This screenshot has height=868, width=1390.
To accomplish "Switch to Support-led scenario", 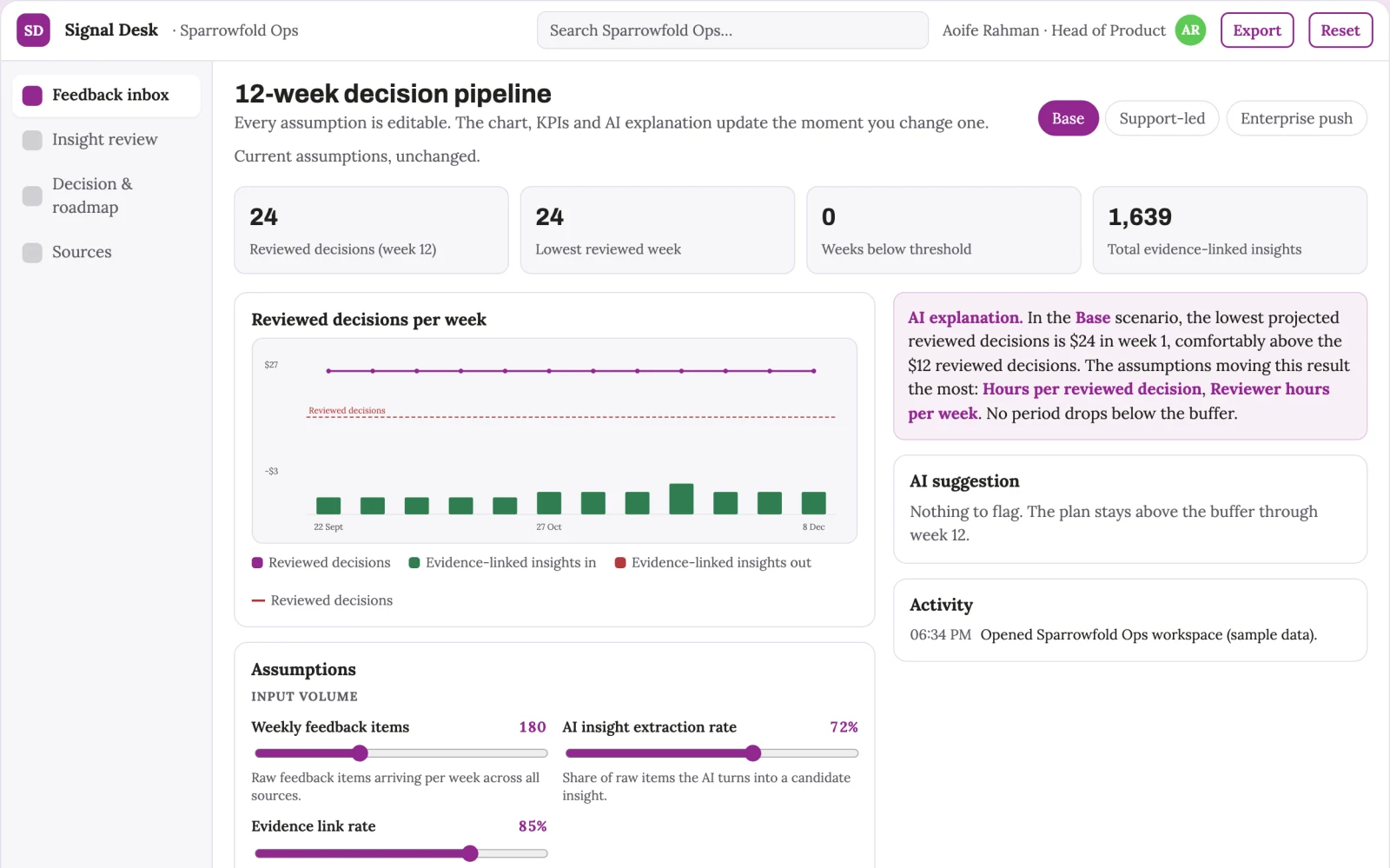I will coord(1162,119).
